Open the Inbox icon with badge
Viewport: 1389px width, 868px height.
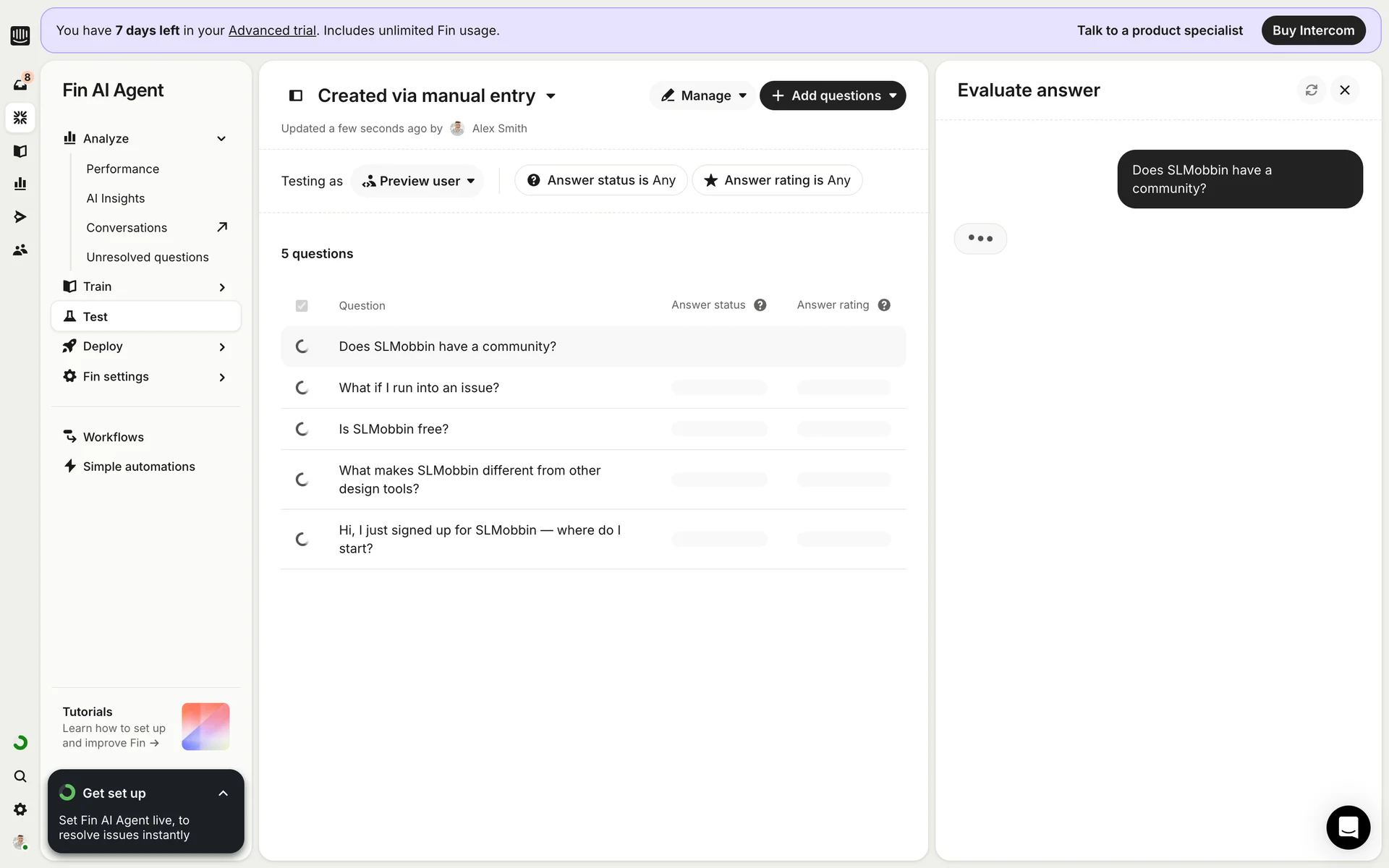pyautogui.click(x=20, y=84)
